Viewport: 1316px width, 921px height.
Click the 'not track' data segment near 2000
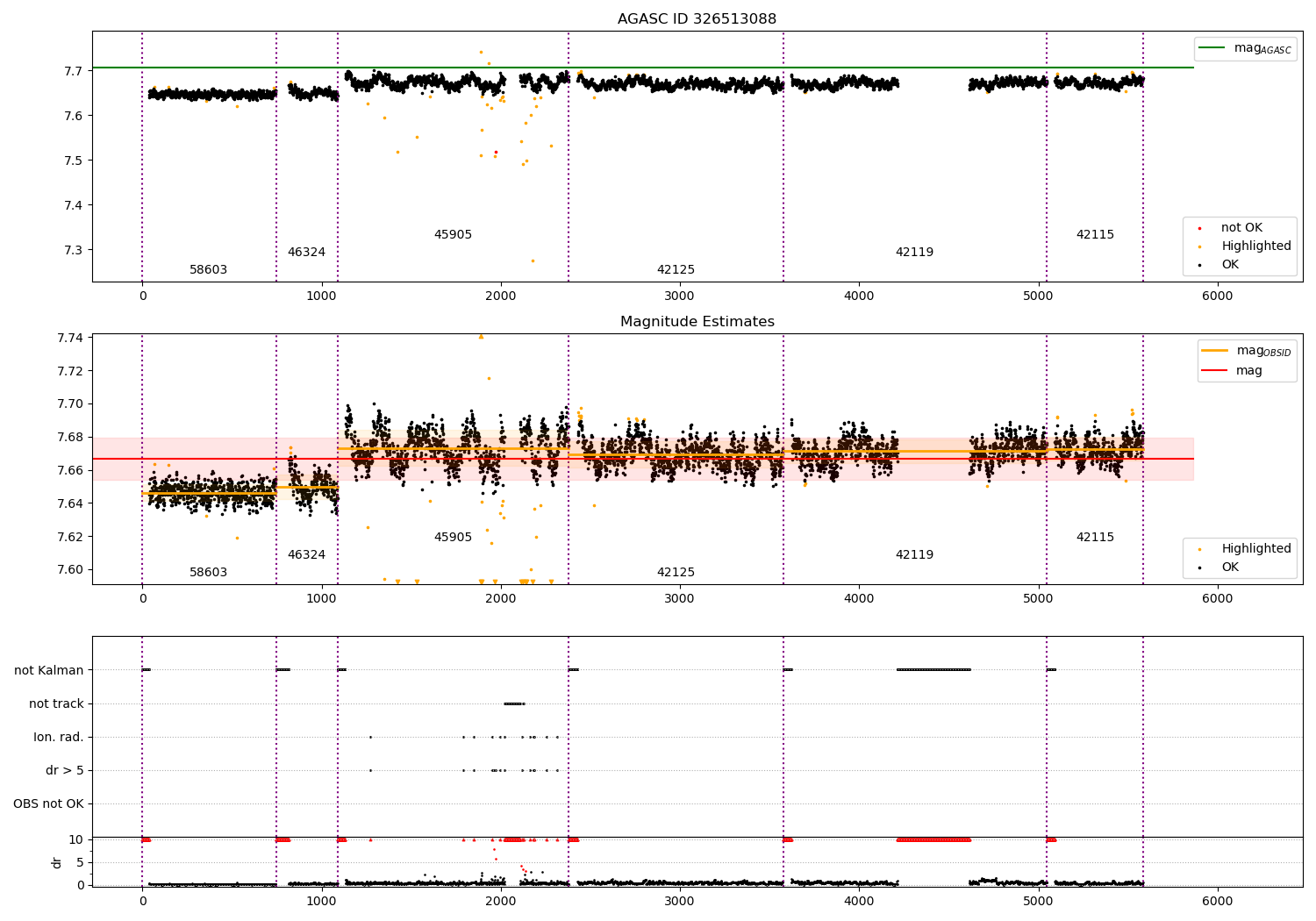click(x=514, y=703)
